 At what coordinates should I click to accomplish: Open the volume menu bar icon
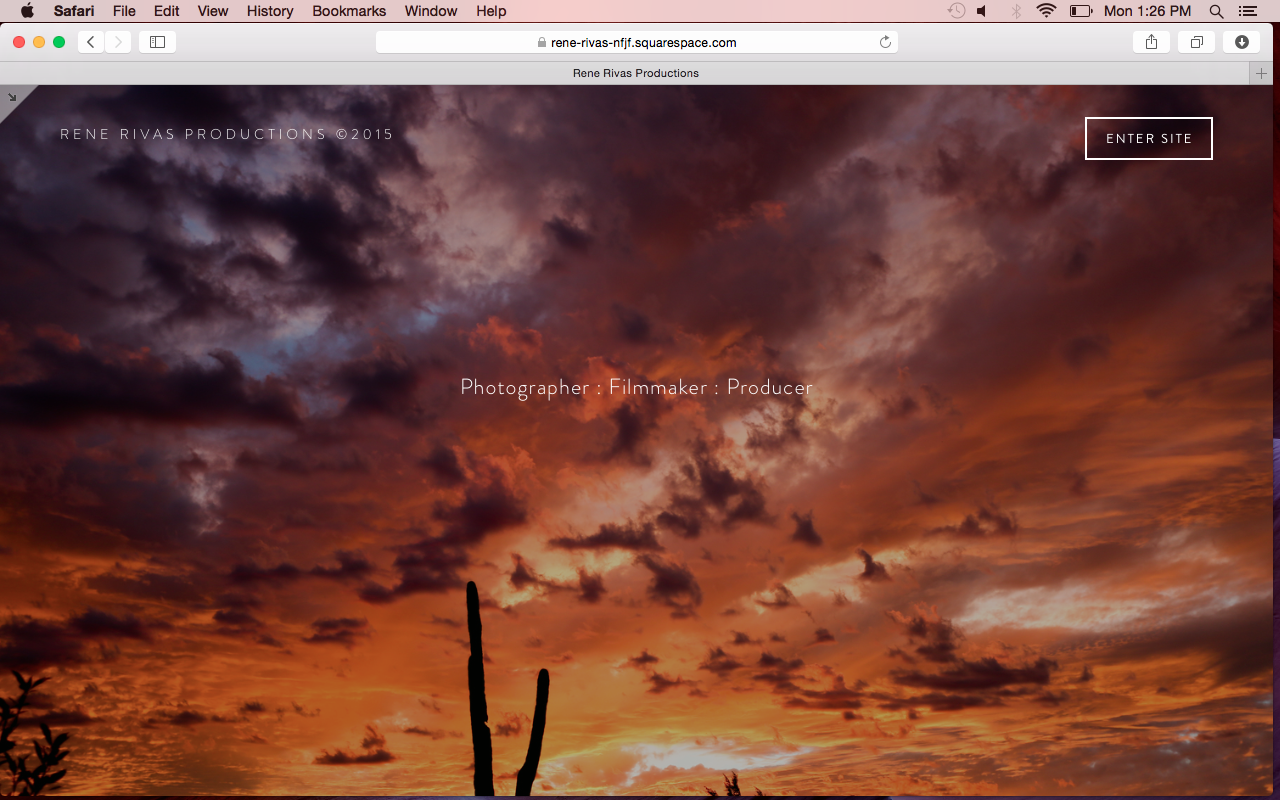pyautogui.click(x=982, y=11)
